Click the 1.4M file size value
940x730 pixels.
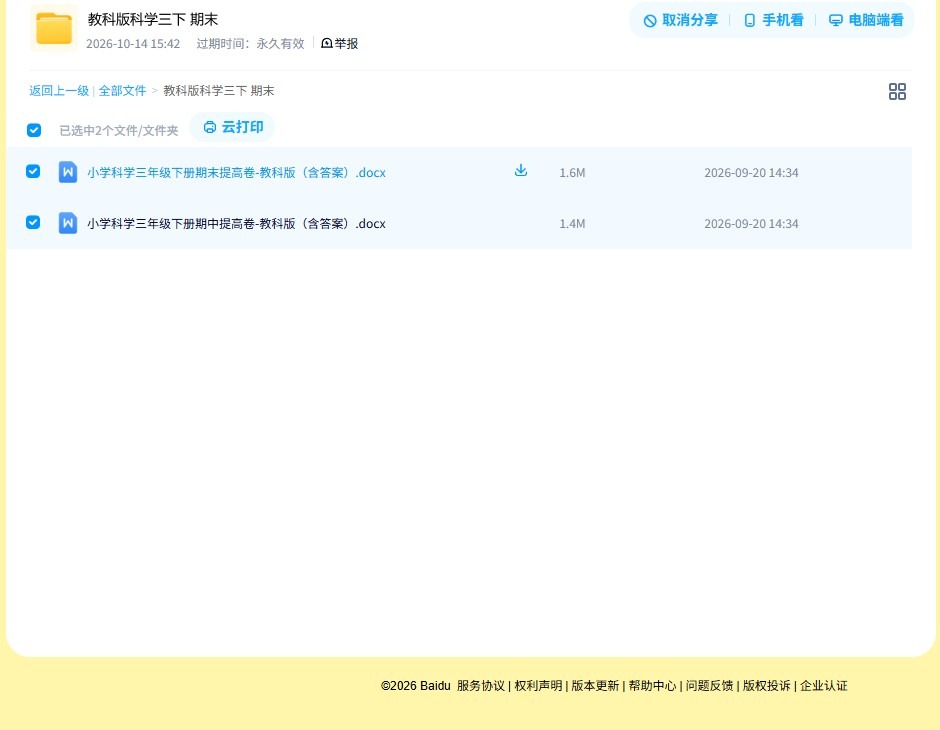(572, 224)
